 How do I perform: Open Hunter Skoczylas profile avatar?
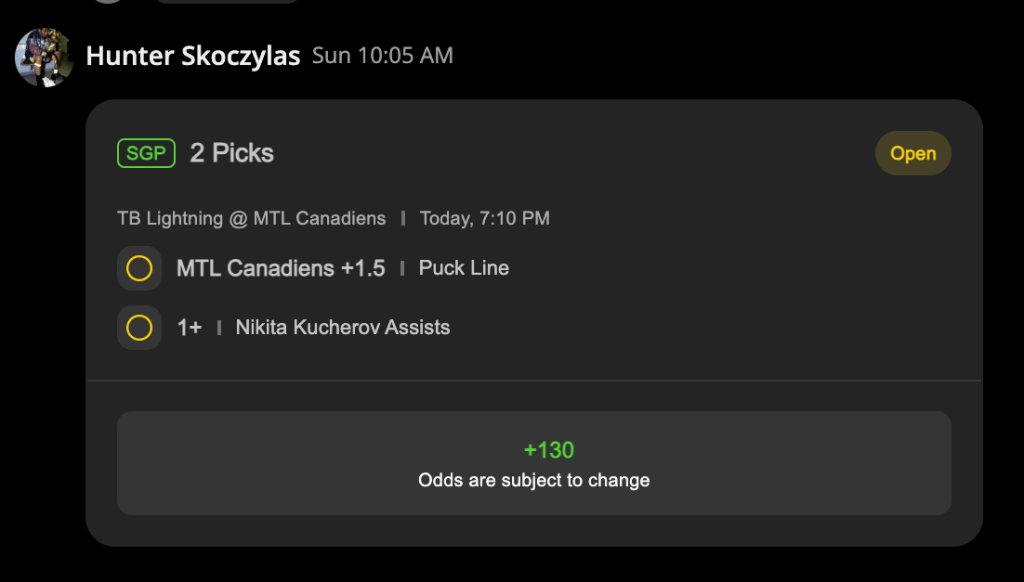click(x=44, y=57)
